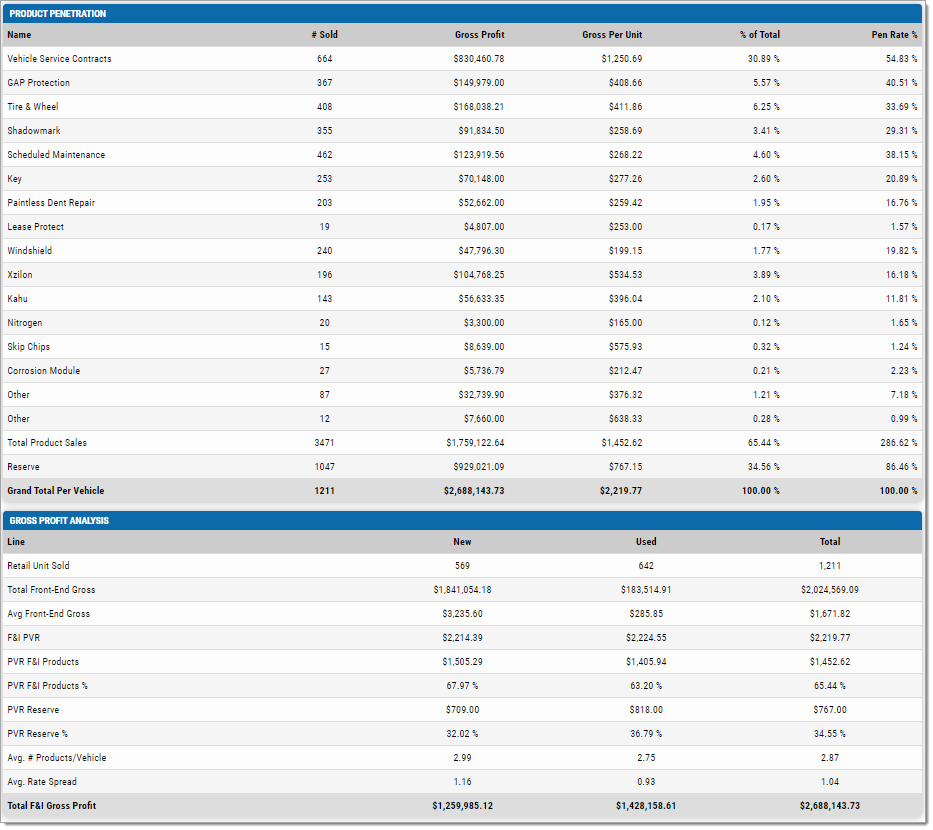Click total avg rate spread 1.04
Image resolution: width=933 pixels, height=830 pixels.
(830, 782)
